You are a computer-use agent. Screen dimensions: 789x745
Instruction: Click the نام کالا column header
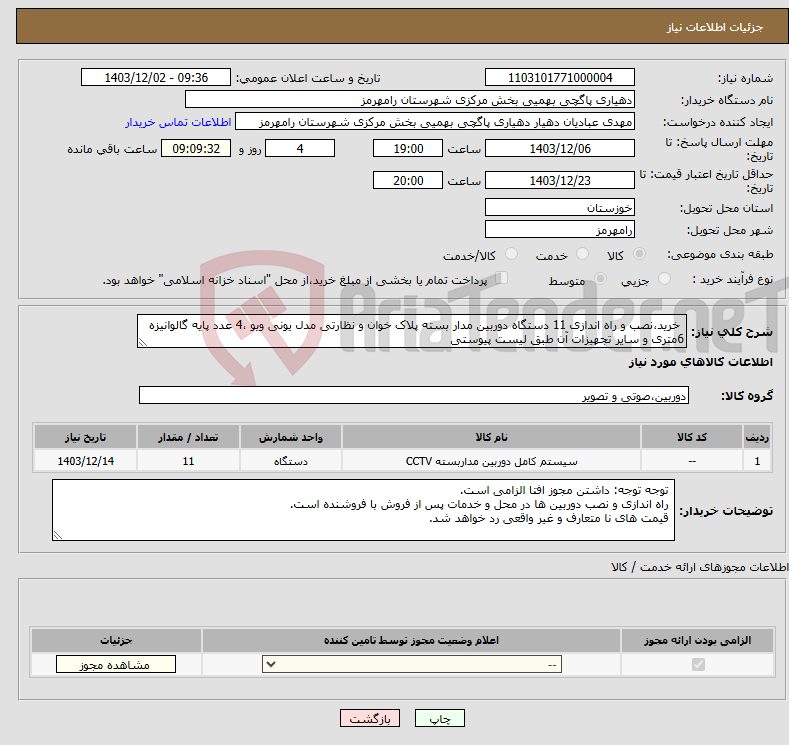coord(491,437)
